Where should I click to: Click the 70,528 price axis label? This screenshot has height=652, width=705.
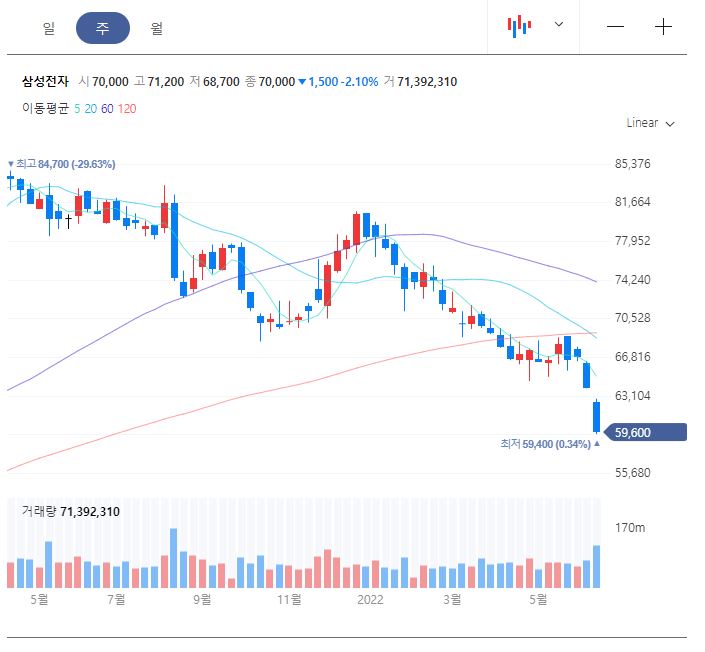click(633, 318)
